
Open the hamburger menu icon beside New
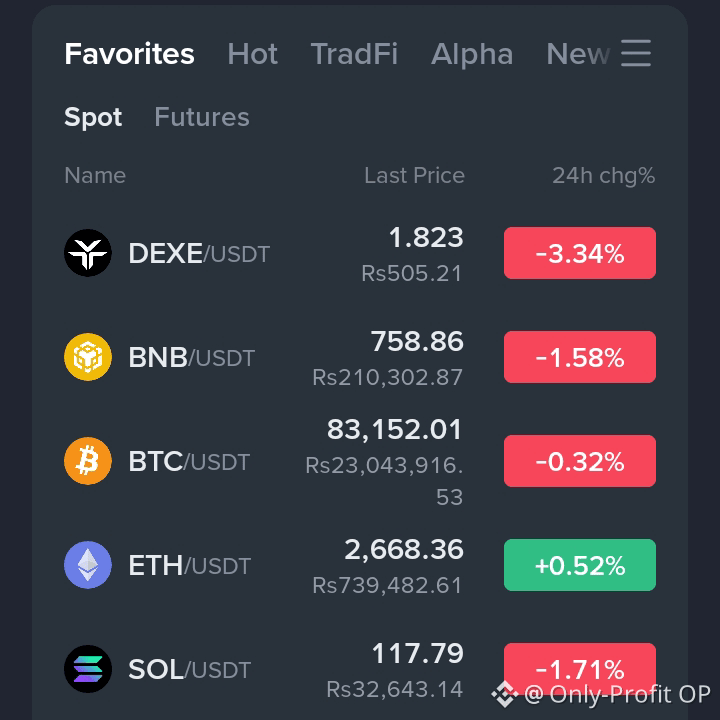[x=636, y=53]
